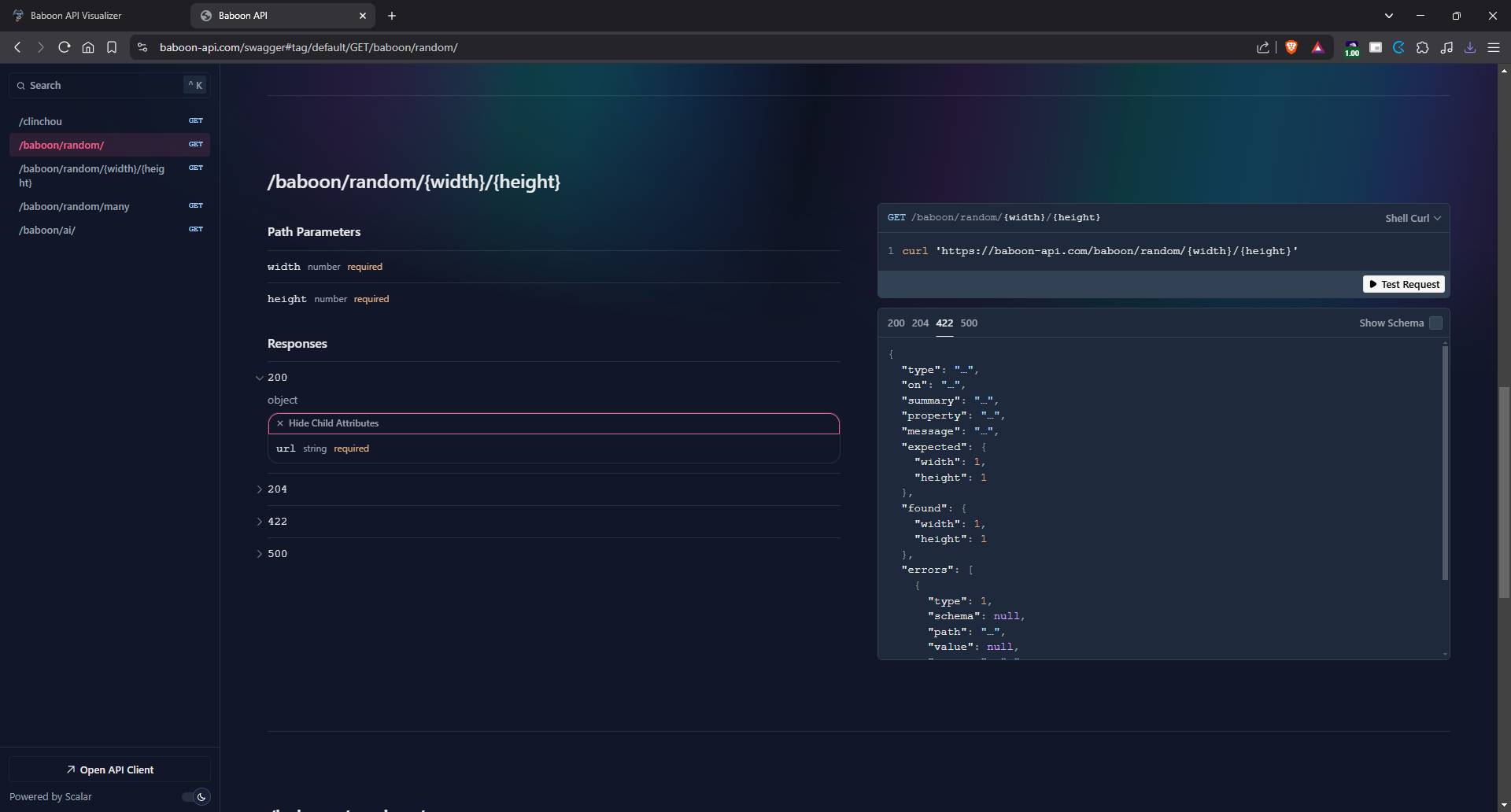Select the 500 example response tab
Viewport: 1511px width, 812px height.
pos(969,323)
